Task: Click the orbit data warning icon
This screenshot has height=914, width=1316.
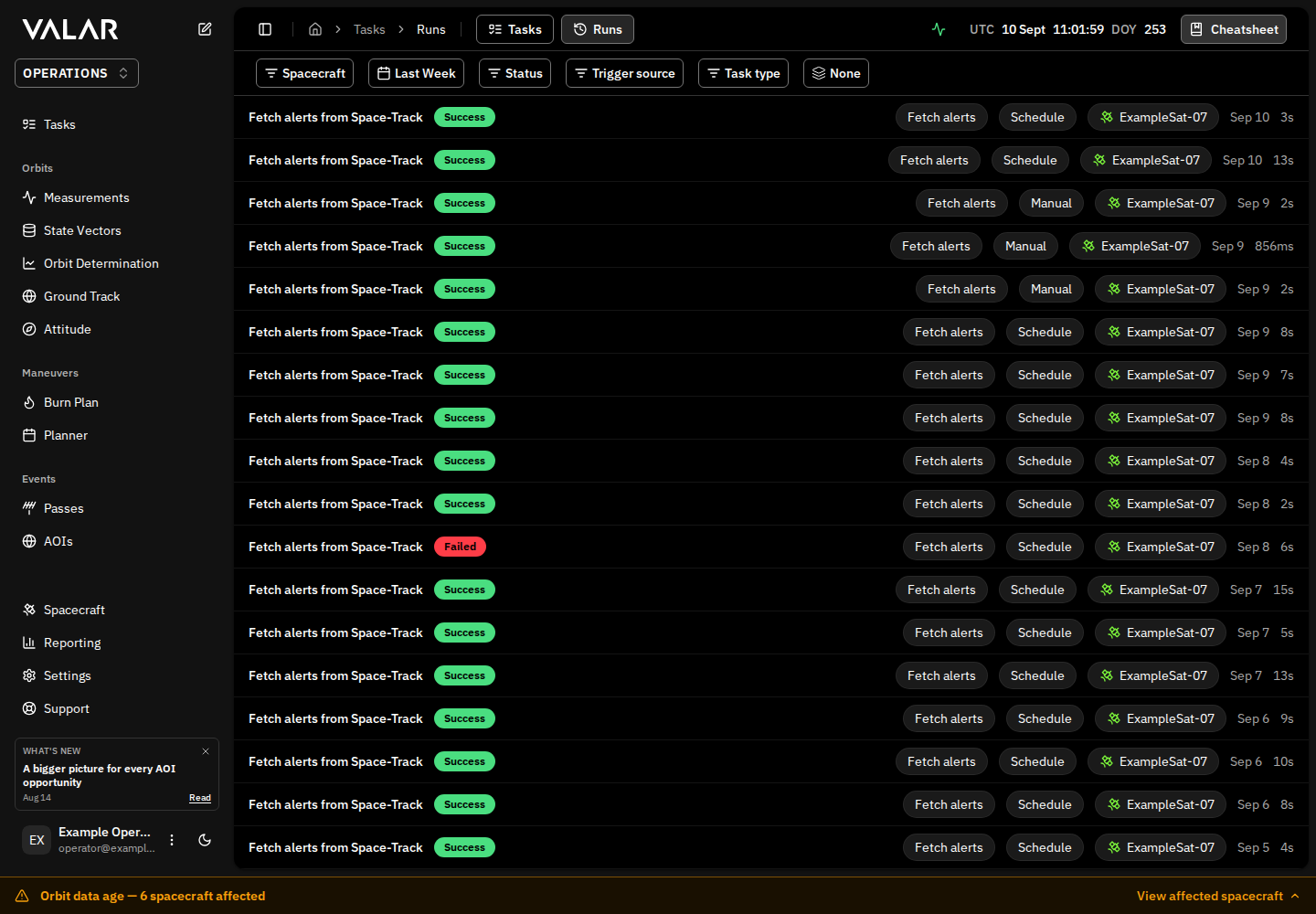Action: (22, 896)
